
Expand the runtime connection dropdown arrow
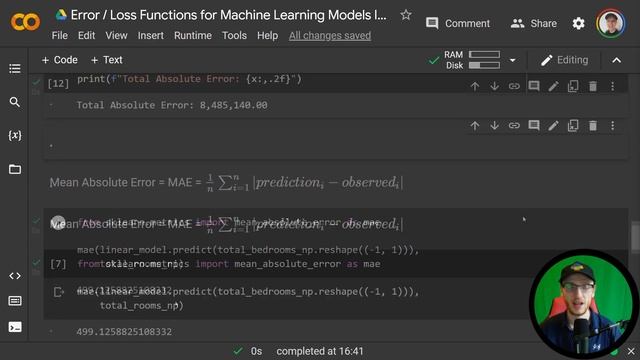pyautogui.click(x=513, y=60)
